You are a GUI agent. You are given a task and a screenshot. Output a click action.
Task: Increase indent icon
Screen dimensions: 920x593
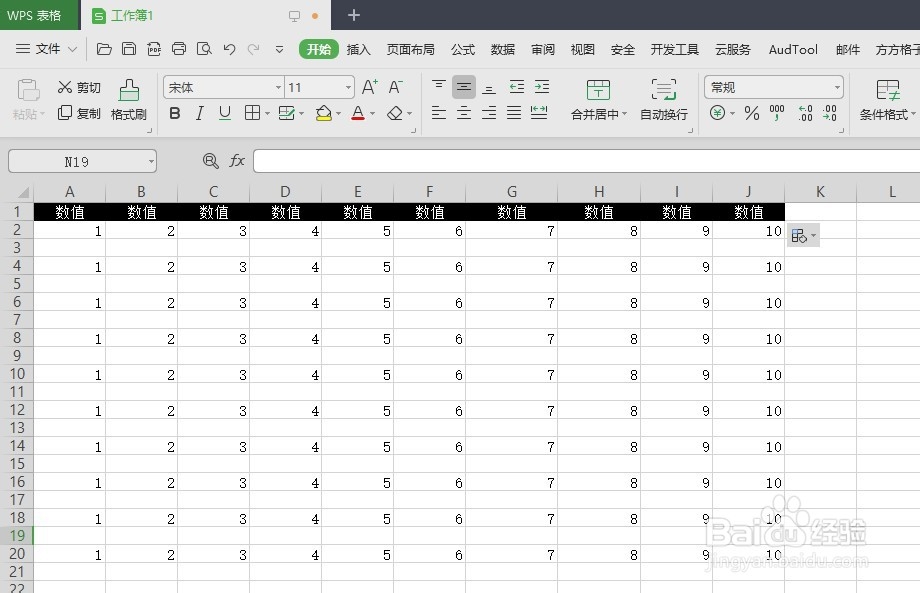pyautogui.click(x=542, y=87)
